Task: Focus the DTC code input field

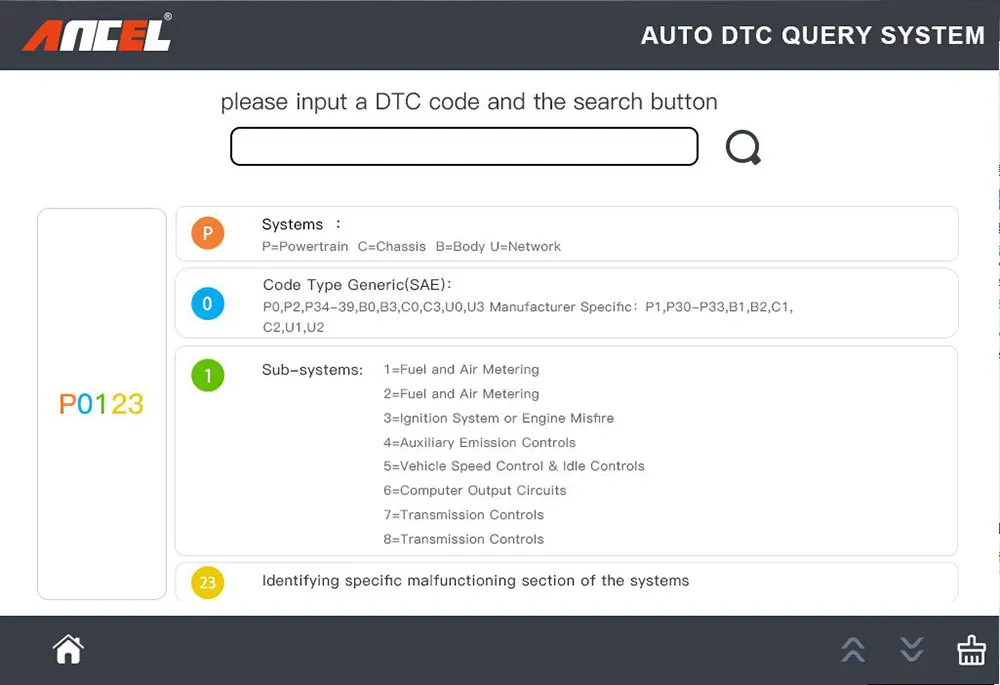Action: pyautogui.click(x=464, y=147)
